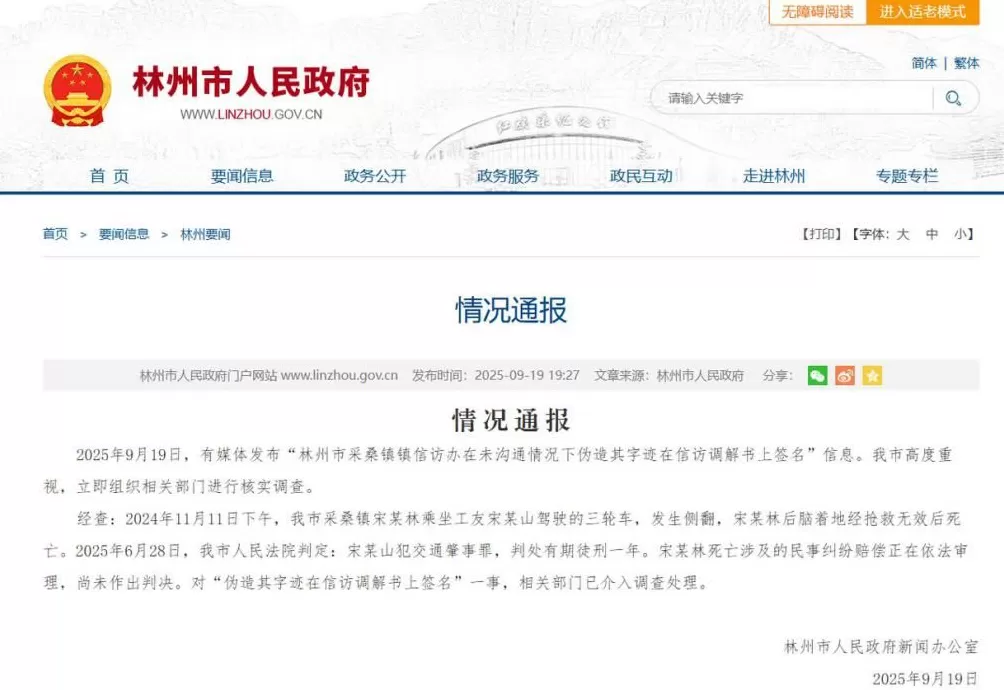This screenshot has height=690, width=1004.
Task: Share the article to WeChat
Action: click(817, 376)
